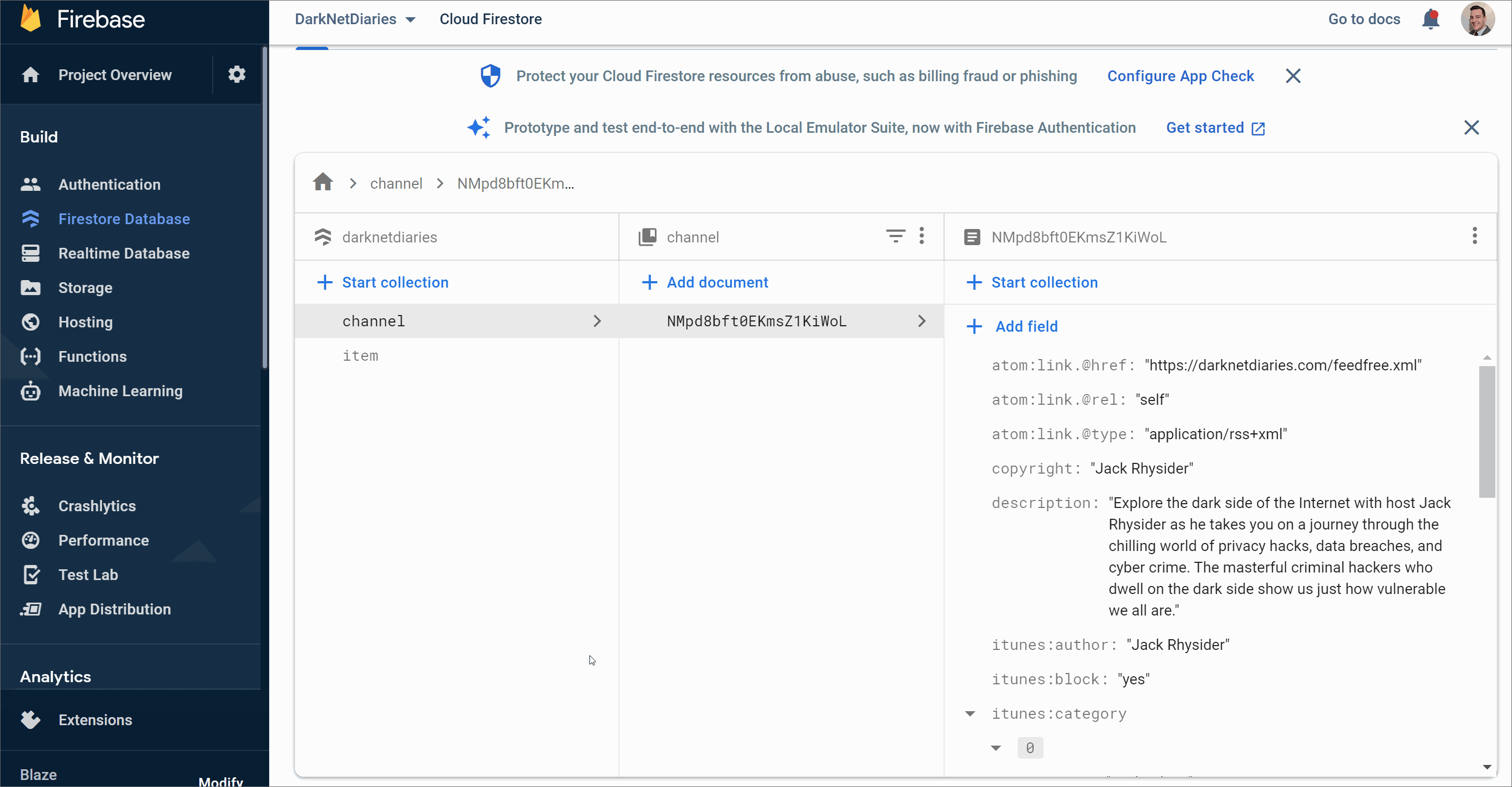Go to Authentication section

(109, 184)
